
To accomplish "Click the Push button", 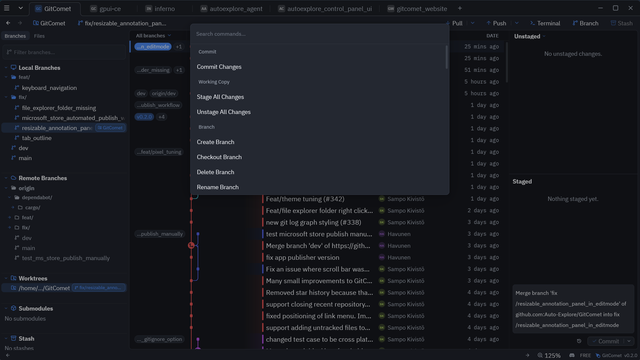I will [496, 23].
